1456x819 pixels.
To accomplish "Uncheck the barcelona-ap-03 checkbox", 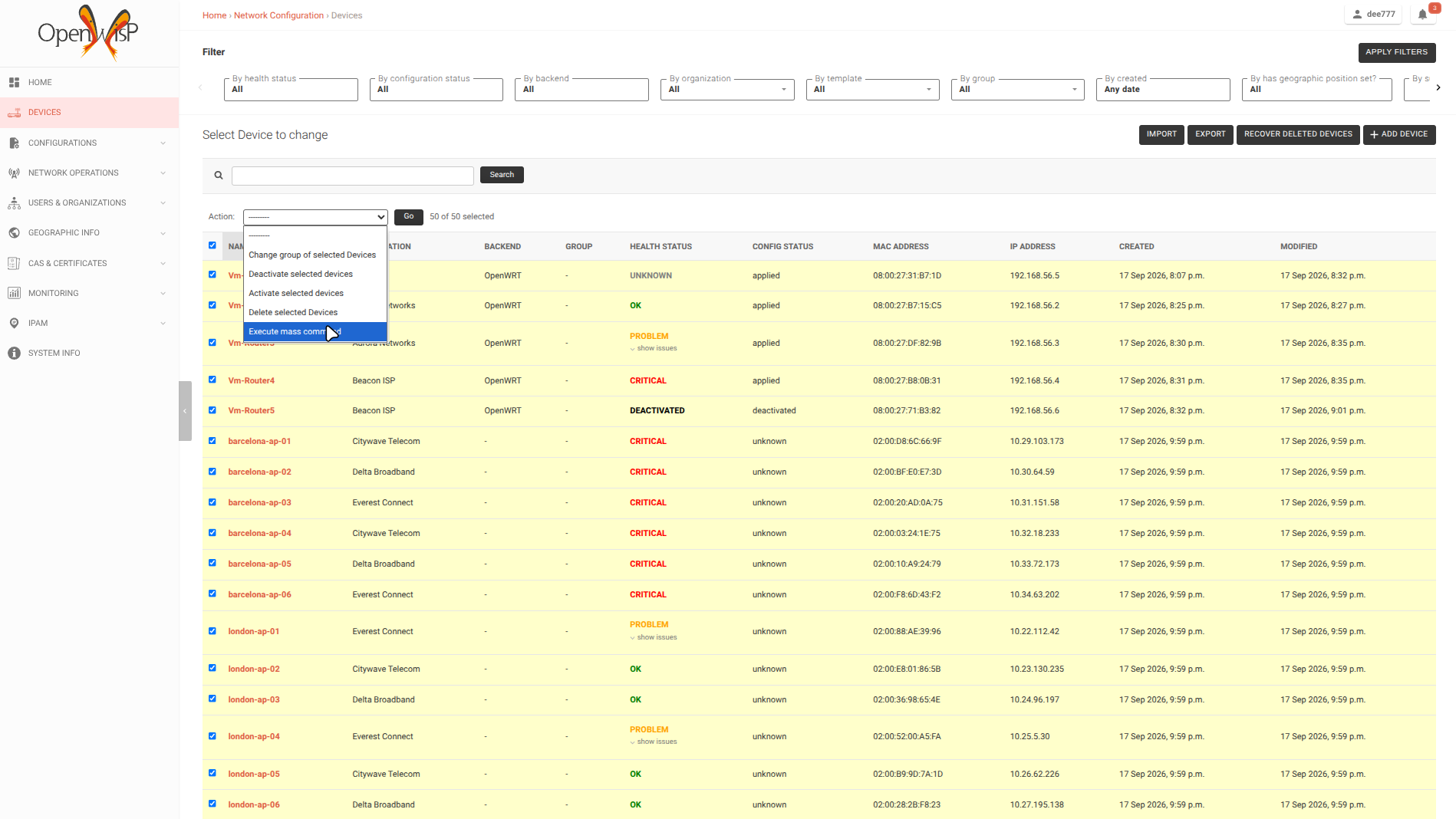I will (x=212, y=502).
